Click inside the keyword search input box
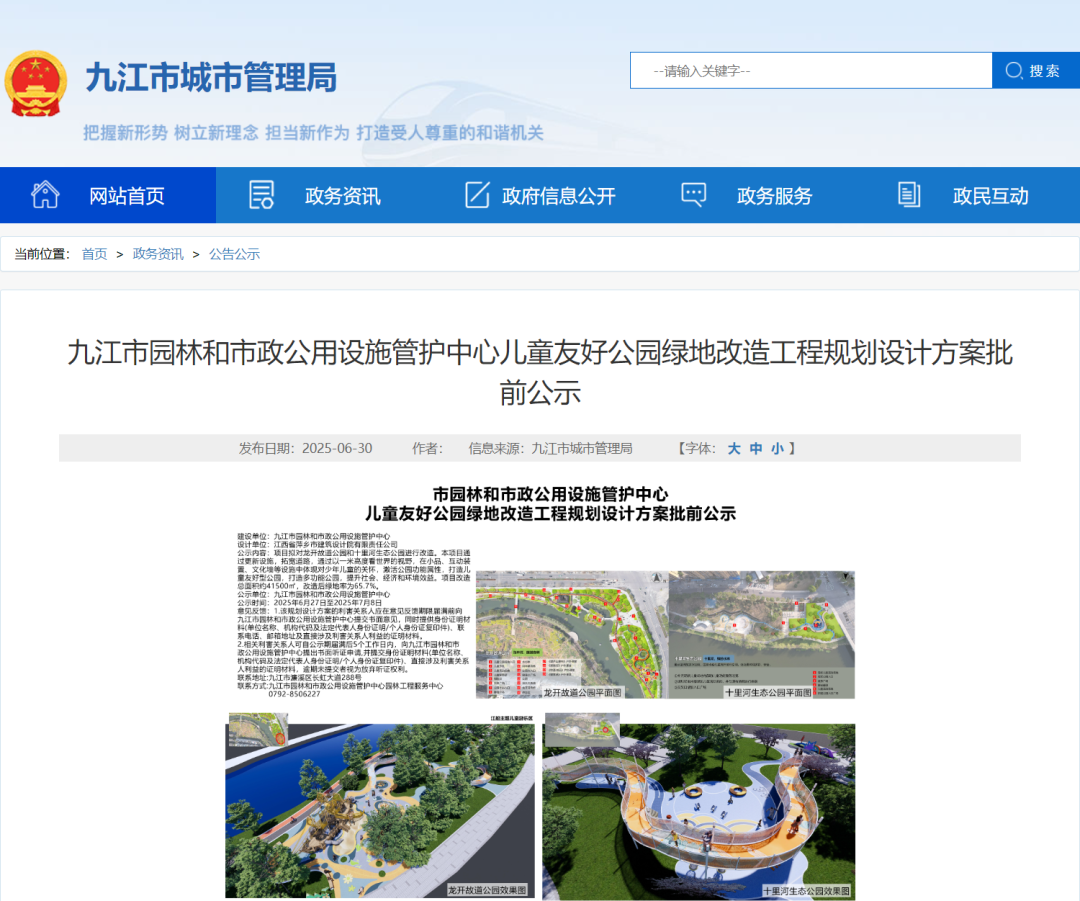 pyautogui.click(x=810, y=70)
